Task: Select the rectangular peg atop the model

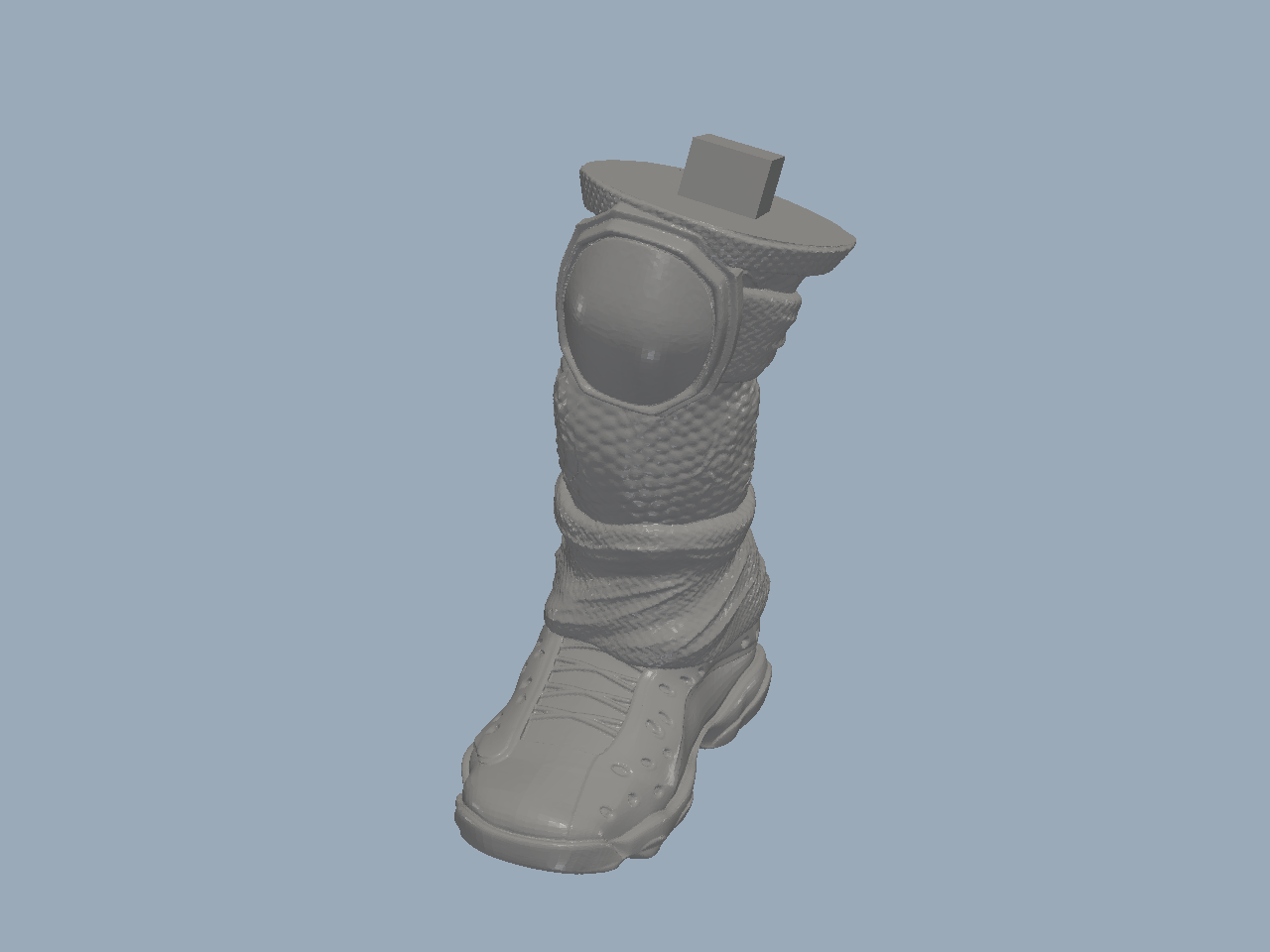Action: [734, 176]
